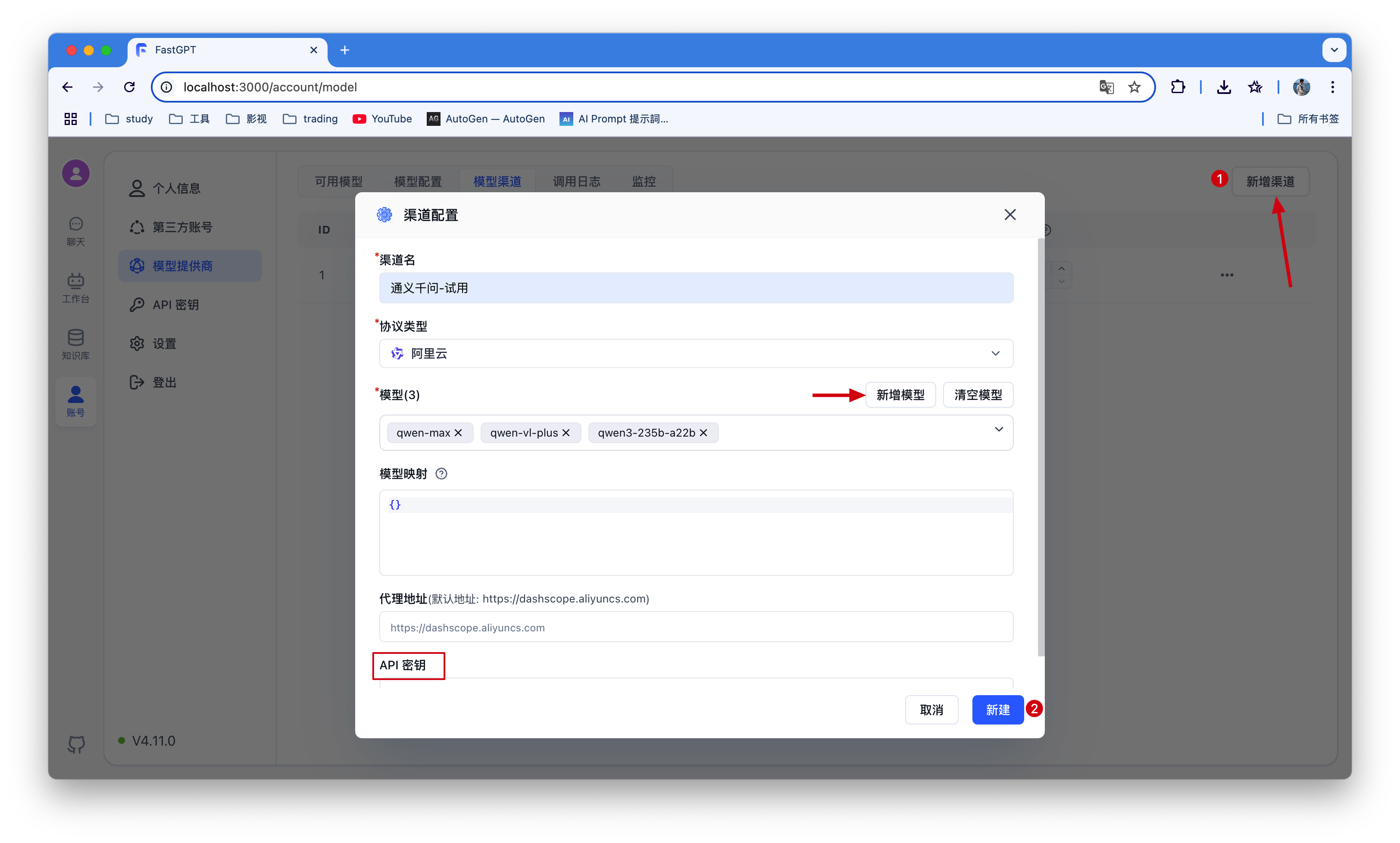Click the address bar URL

(270, 87)
